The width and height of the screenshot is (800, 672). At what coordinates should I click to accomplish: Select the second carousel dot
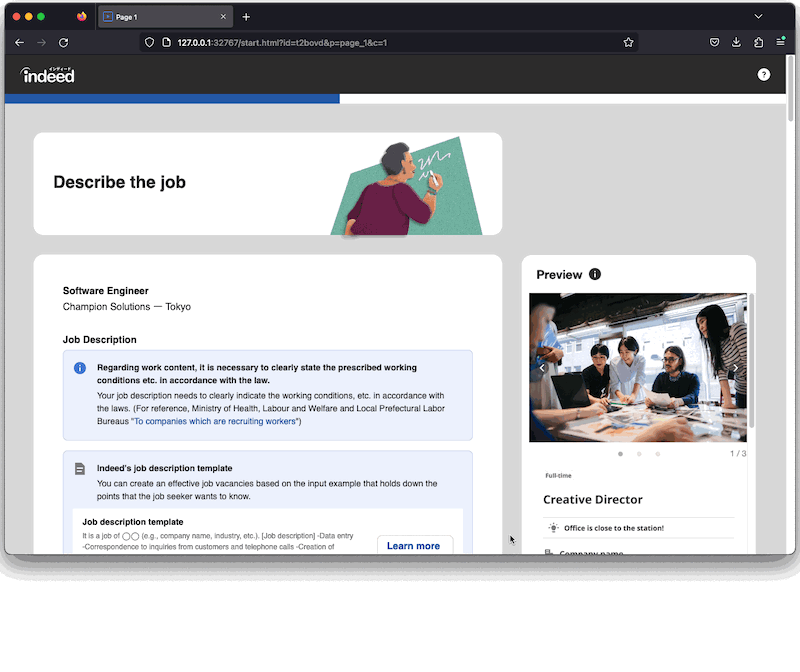639,454
